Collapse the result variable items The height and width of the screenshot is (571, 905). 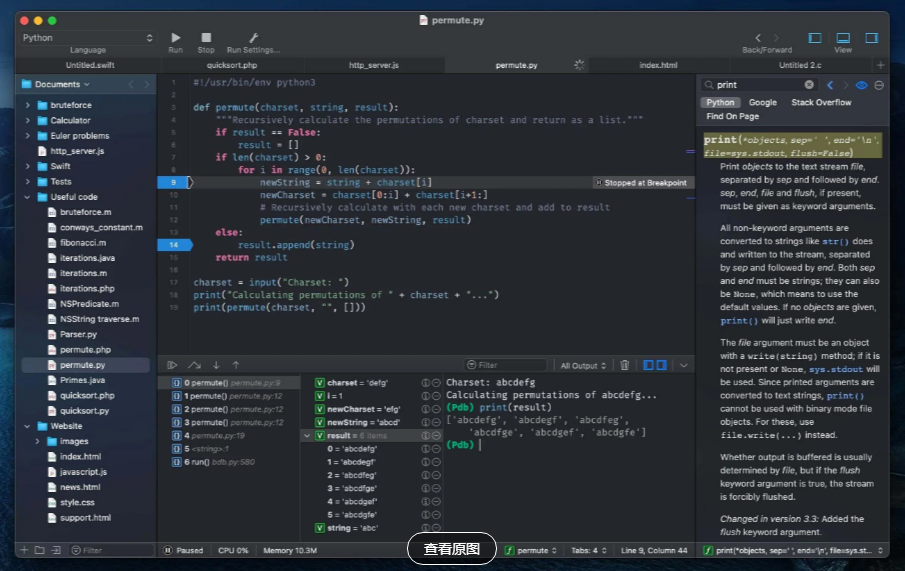click(307, 436)
